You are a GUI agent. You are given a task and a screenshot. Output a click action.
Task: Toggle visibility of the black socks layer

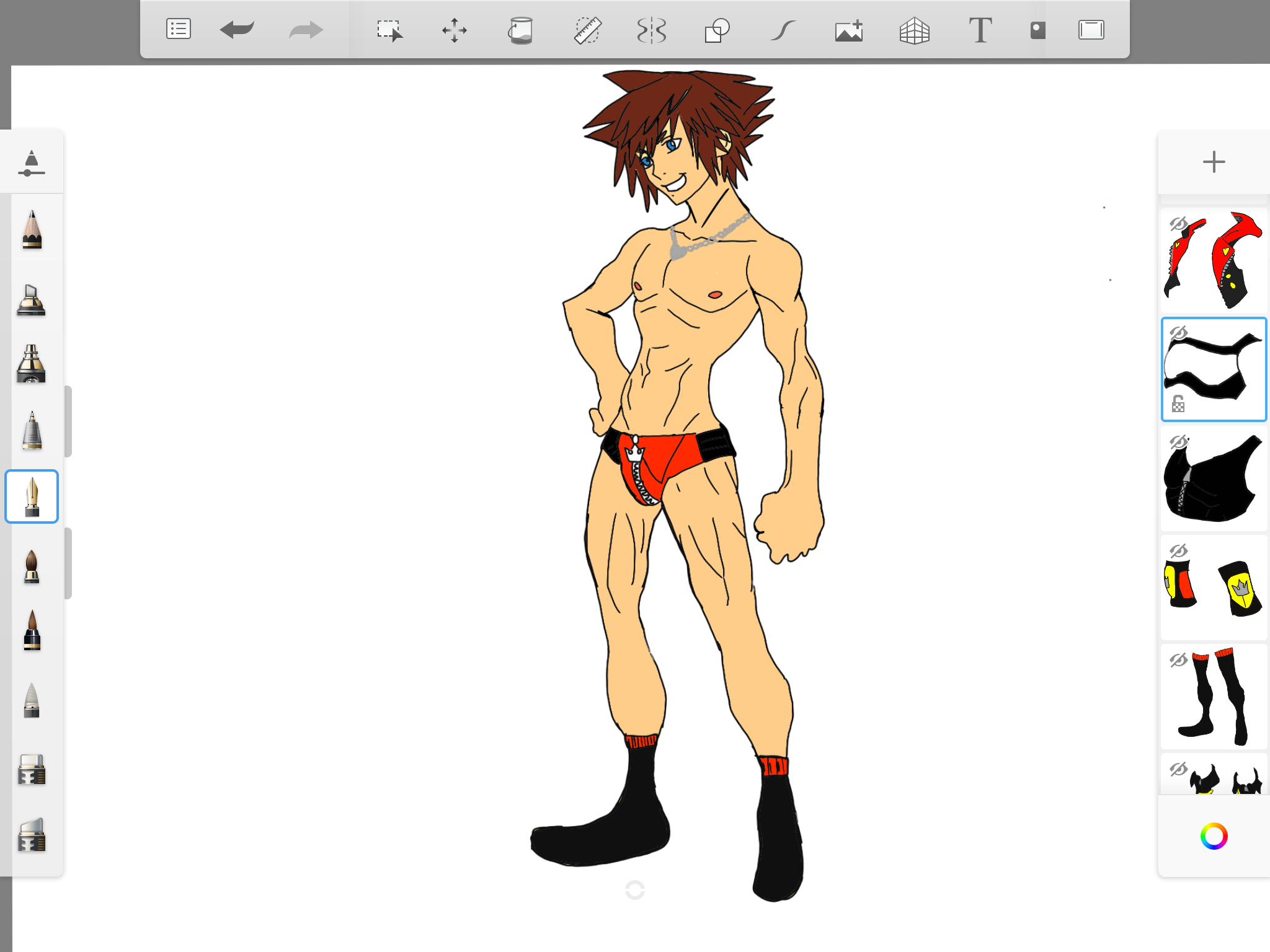(1178, 660)
